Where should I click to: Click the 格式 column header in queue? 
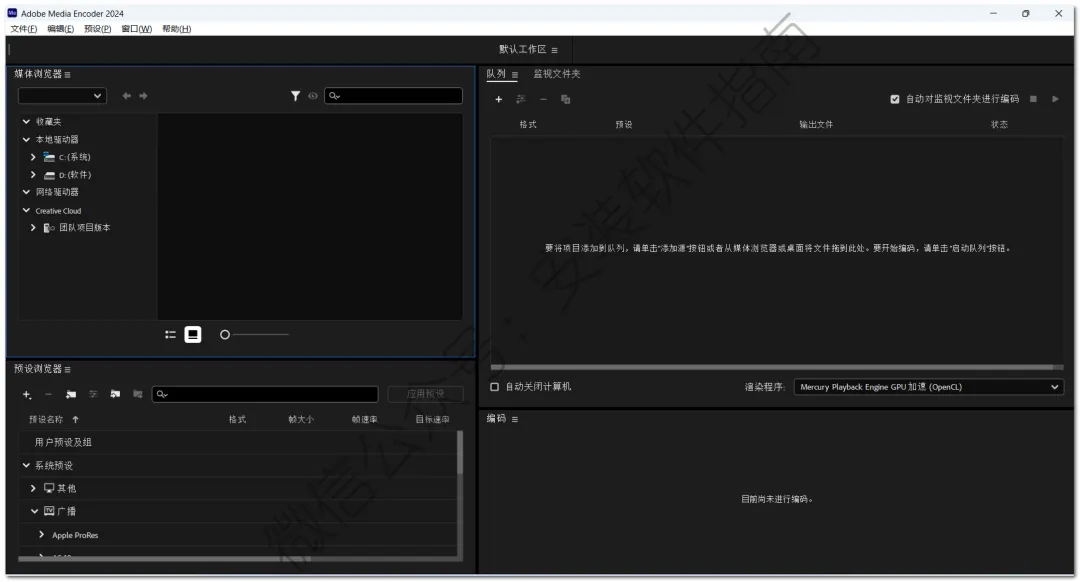528,125
